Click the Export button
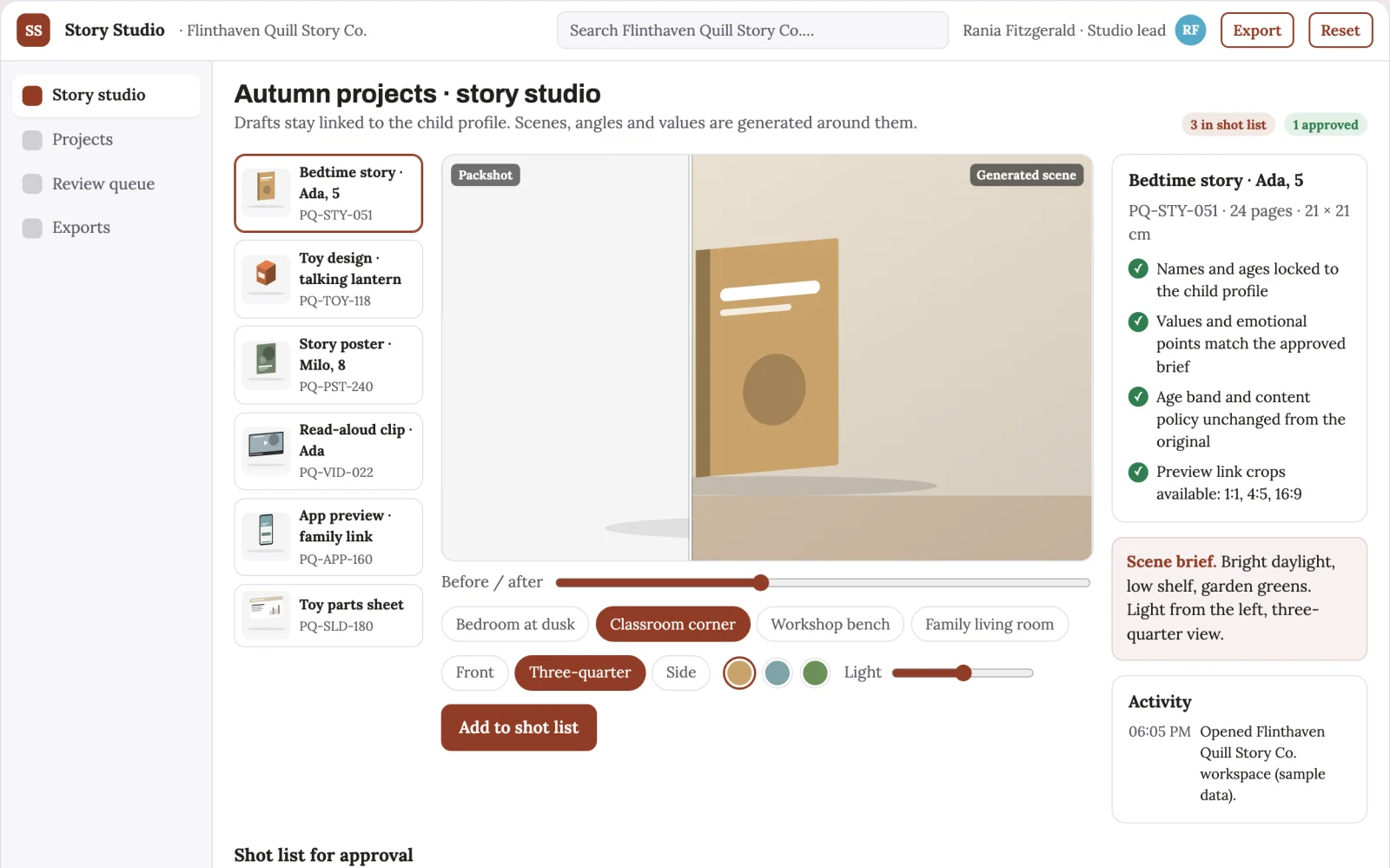 pos(1257,30)
